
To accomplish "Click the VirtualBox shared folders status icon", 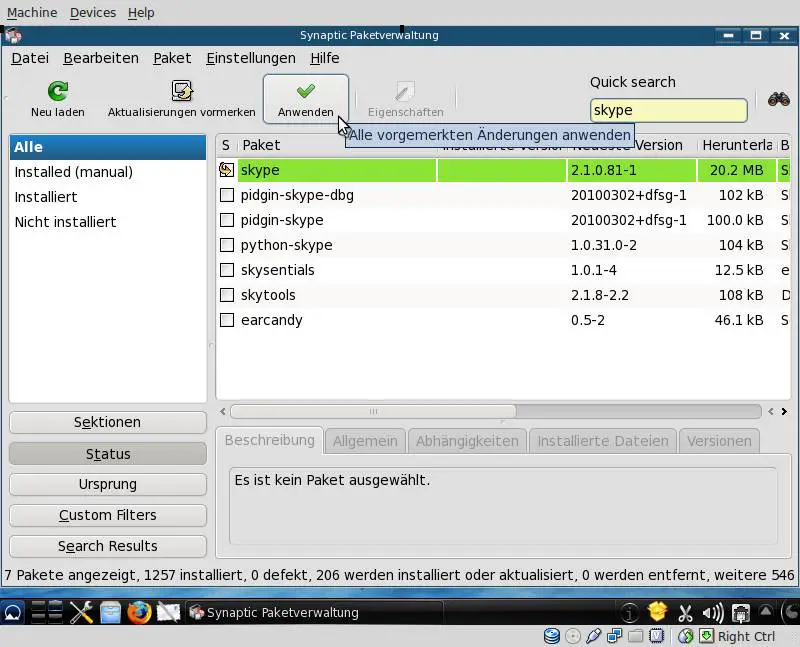I will [x=635, y=636].
